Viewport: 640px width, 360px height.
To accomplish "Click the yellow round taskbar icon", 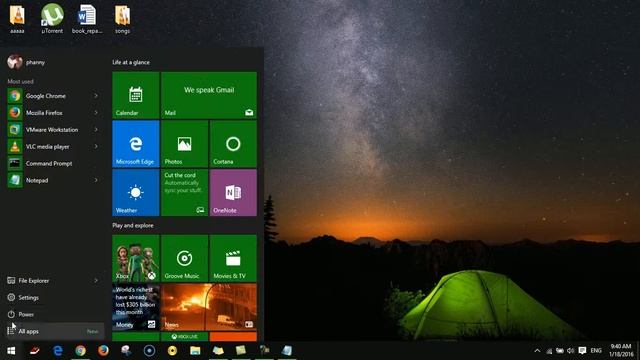I will point(172,351).
